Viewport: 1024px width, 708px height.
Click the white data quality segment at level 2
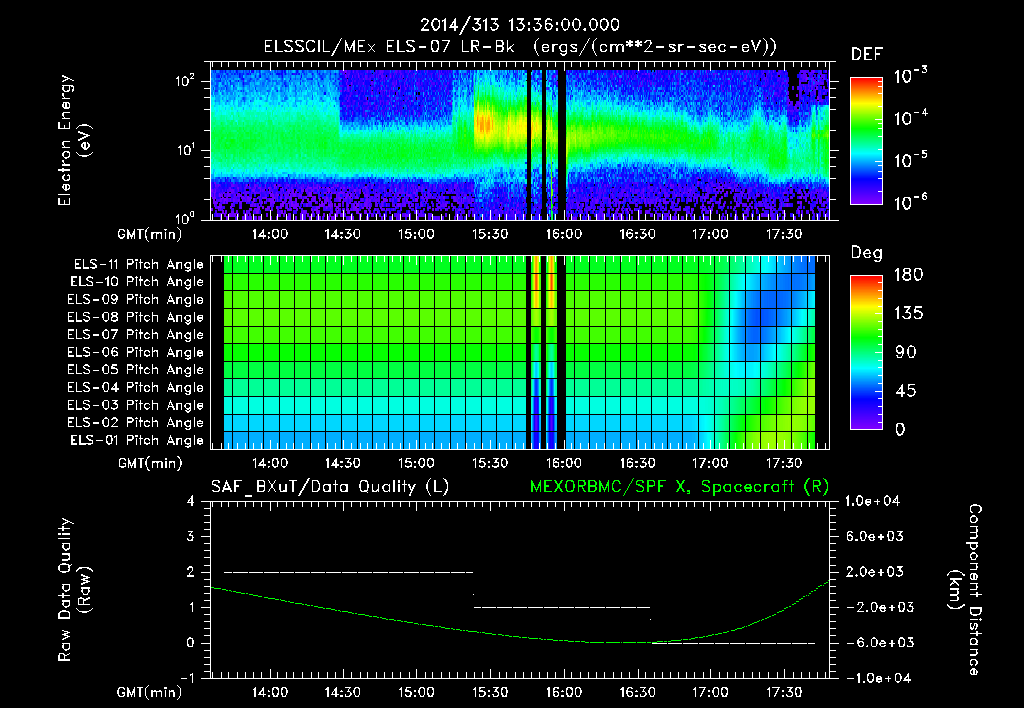coord(348,572)
